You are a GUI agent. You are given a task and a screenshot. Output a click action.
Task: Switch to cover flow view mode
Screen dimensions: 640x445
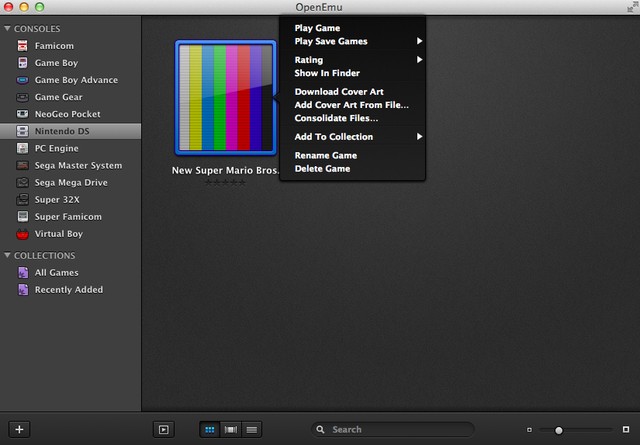click(x=231, y=429)
